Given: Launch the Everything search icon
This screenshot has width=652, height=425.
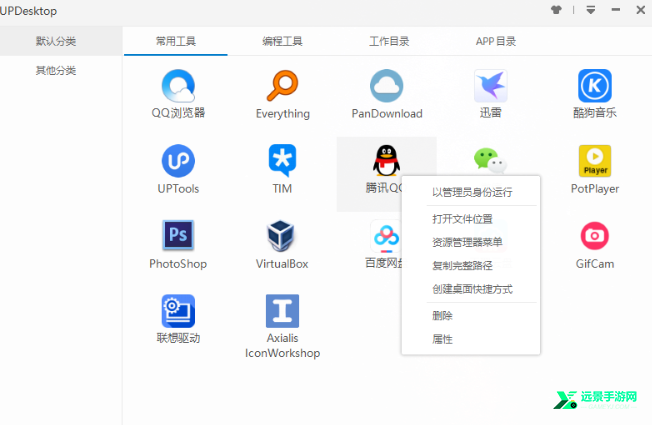Looking at the screenshot, I should (x=282, y=86).
